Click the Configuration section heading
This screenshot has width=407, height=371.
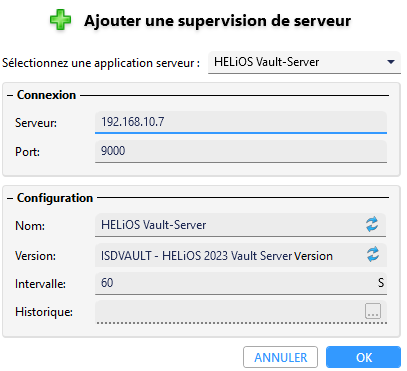[x=55, y=198]
